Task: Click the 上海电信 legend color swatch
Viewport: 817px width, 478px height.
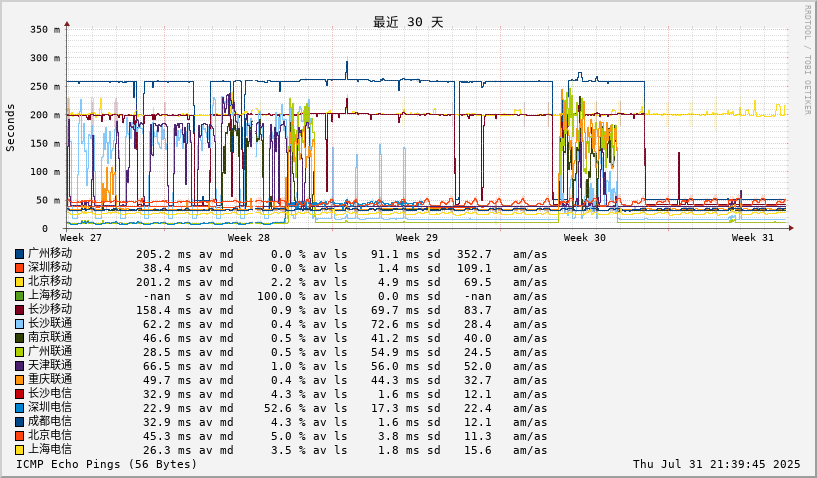Action: 19,450
